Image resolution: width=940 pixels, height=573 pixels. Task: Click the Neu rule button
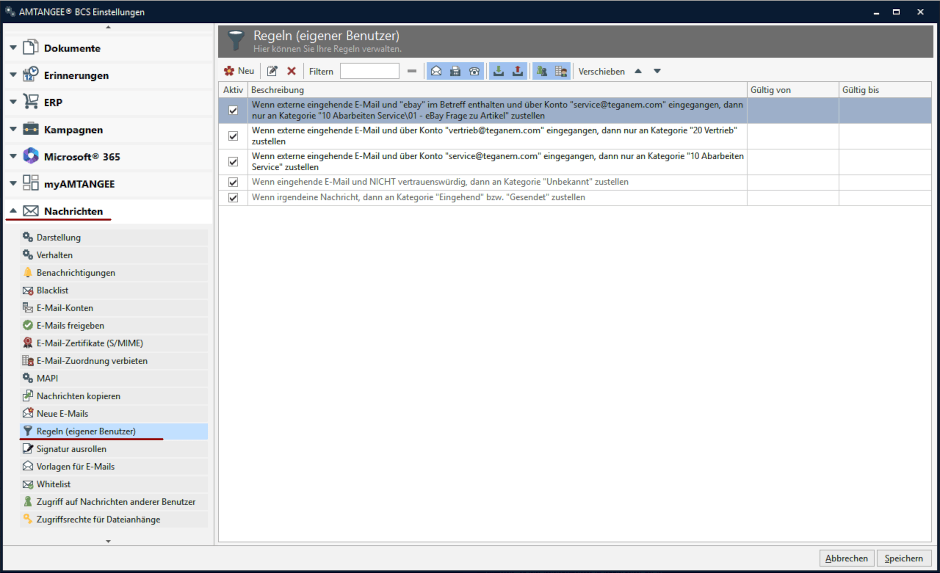[x=239, y=71]
